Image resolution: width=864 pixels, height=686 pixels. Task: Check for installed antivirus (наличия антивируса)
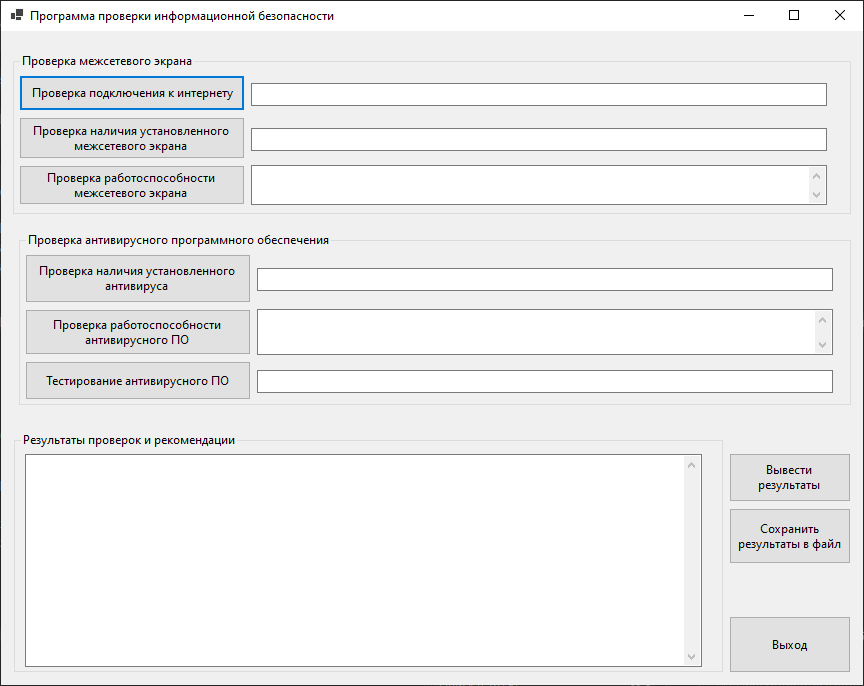click(x=138, y=278)
